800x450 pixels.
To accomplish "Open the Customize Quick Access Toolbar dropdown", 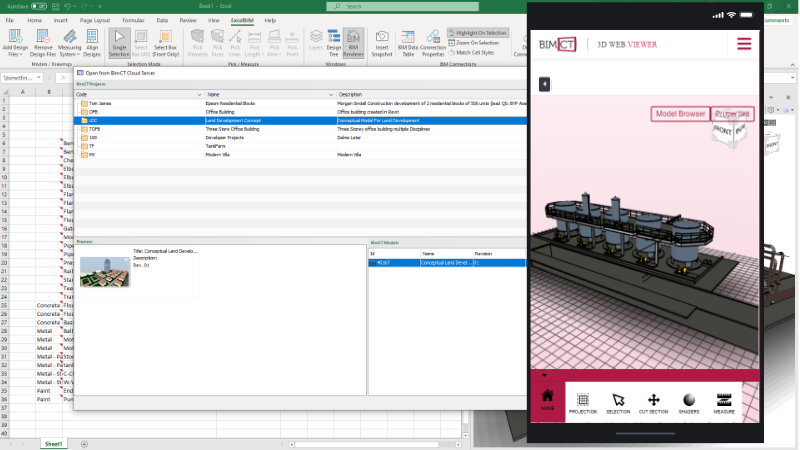I will [100, 7].
